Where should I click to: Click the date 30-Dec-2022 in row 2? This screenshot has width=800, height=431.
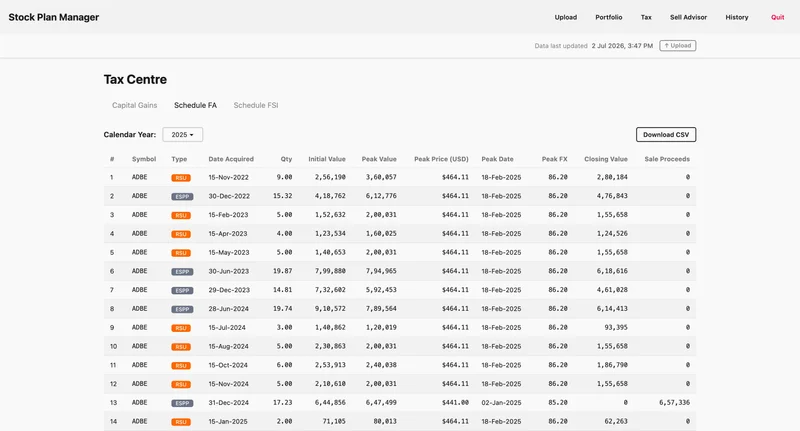click(229, 196)
